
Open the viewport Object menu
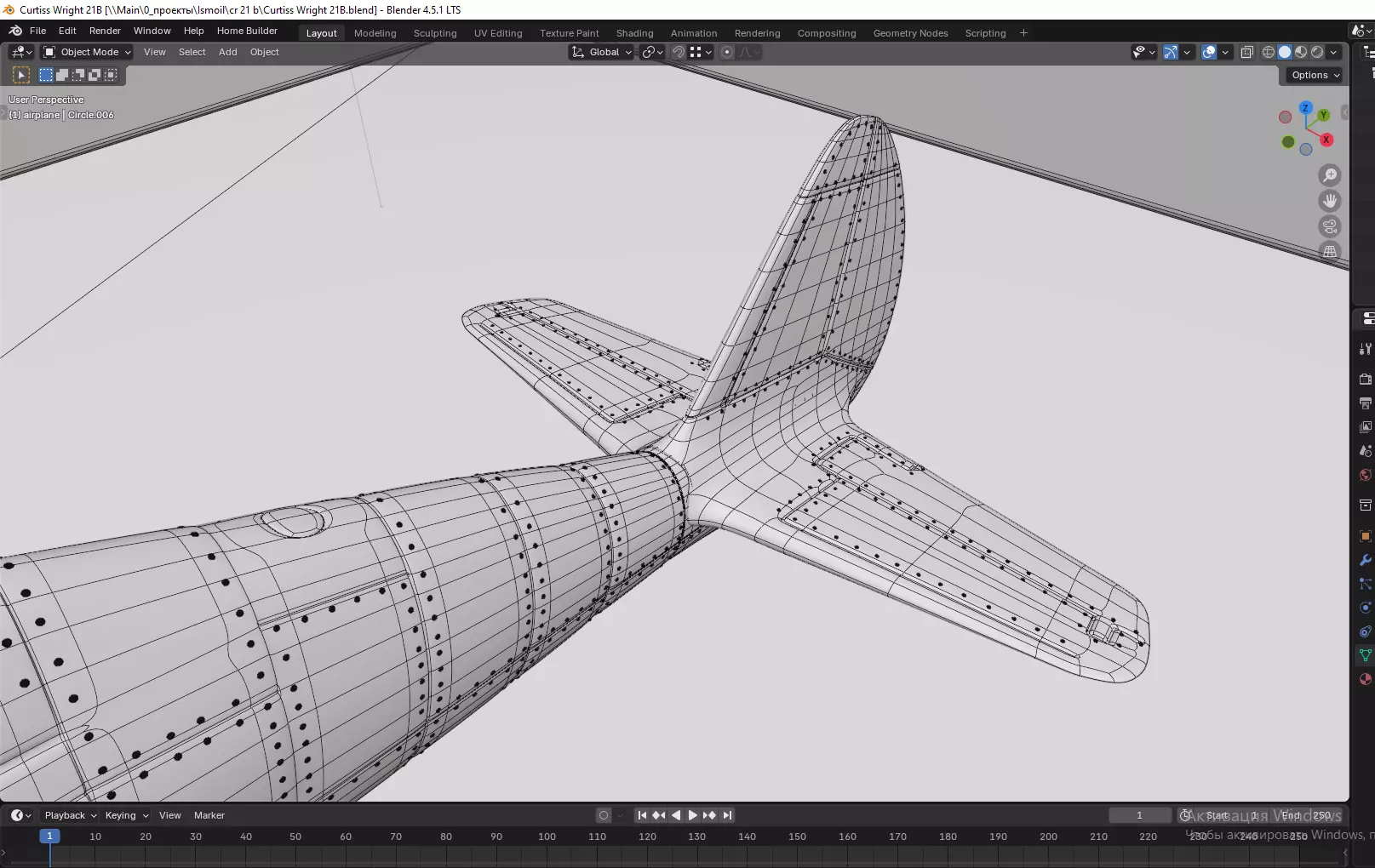click(265, 52)
